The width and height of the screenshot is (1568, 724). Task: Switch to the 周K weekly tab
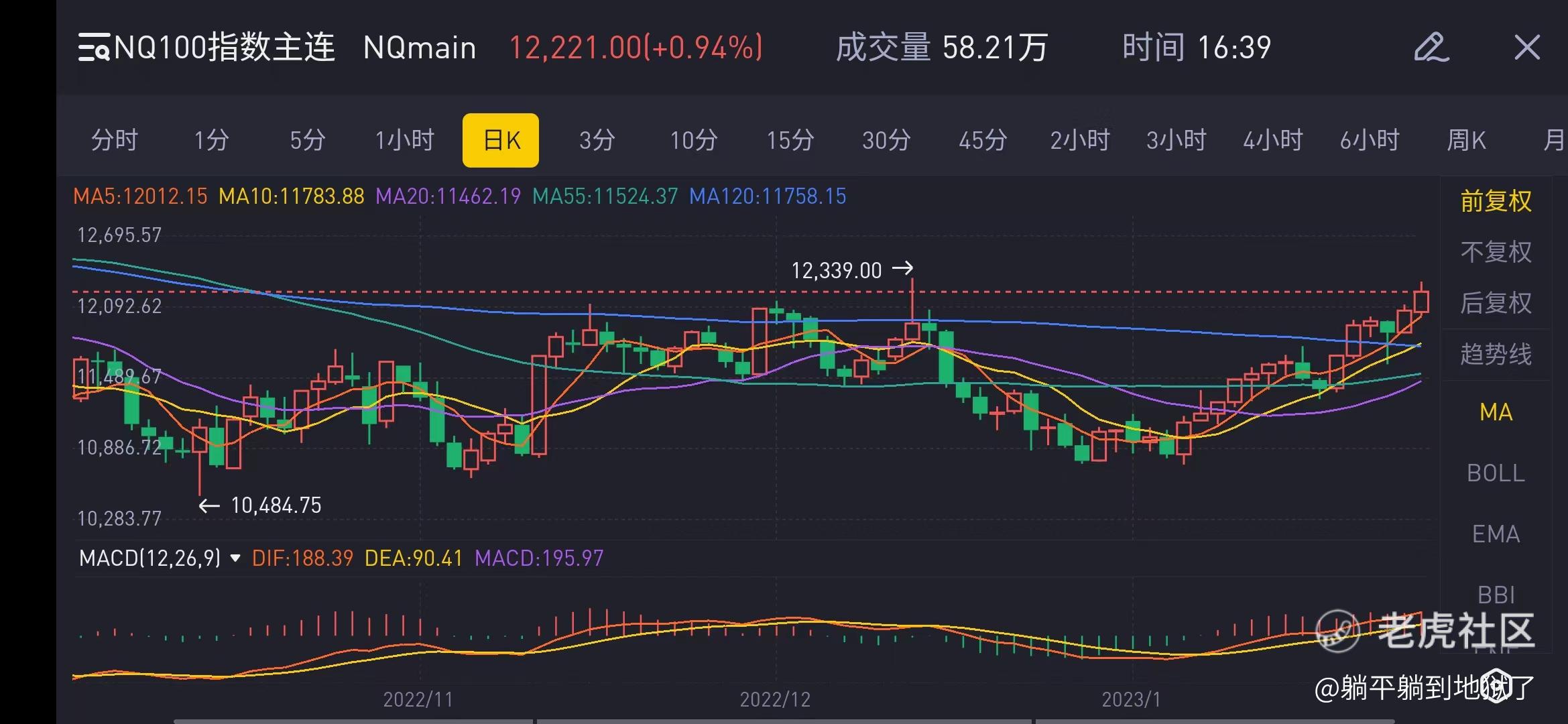tap(1466, 140)
